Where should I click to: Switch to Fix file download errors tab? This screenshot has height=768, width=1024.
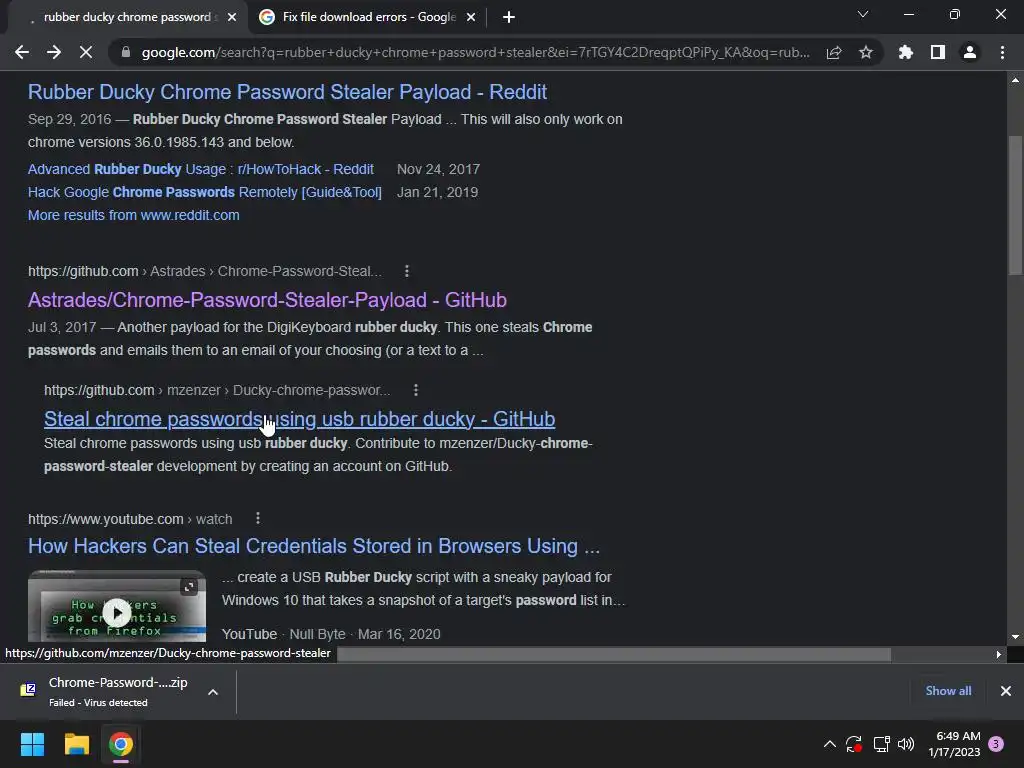point(368,17)
